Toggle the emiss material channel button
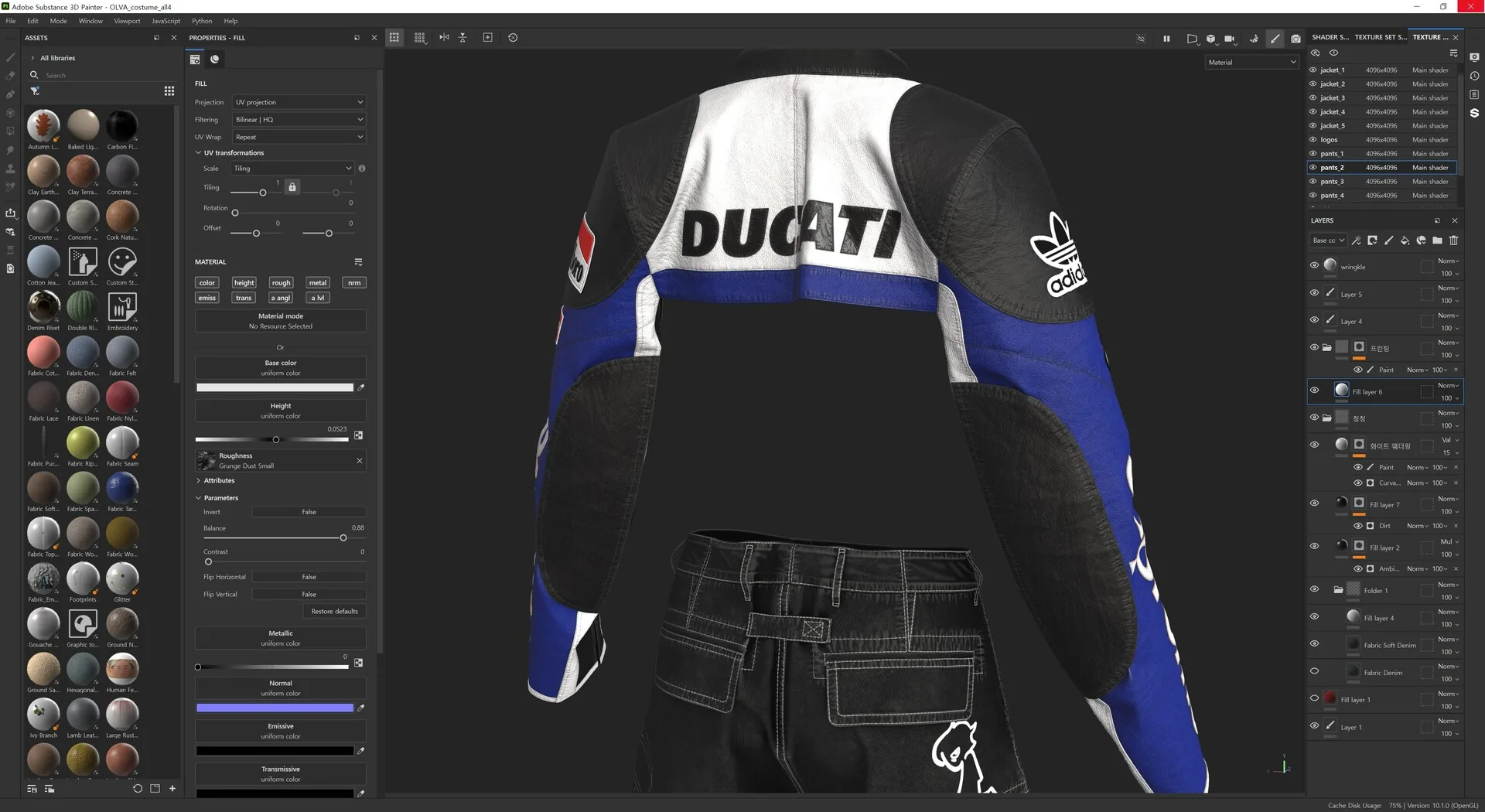 coord(207,298)
